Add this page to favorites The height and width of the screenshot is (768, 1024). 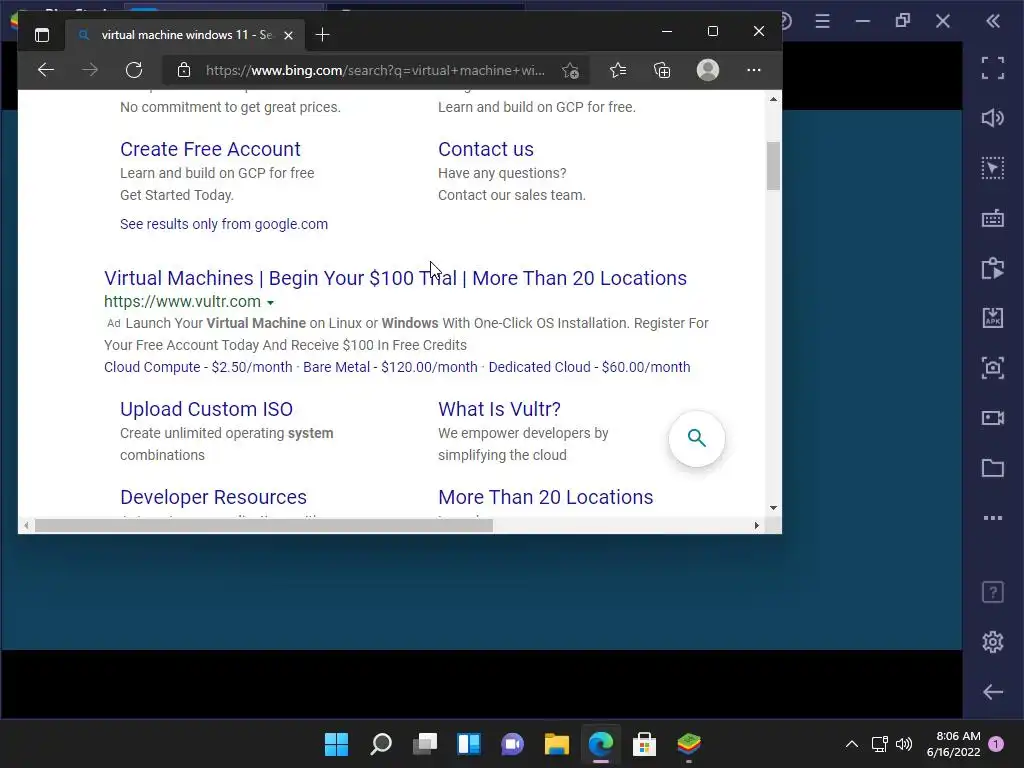[x=570, y=71]
